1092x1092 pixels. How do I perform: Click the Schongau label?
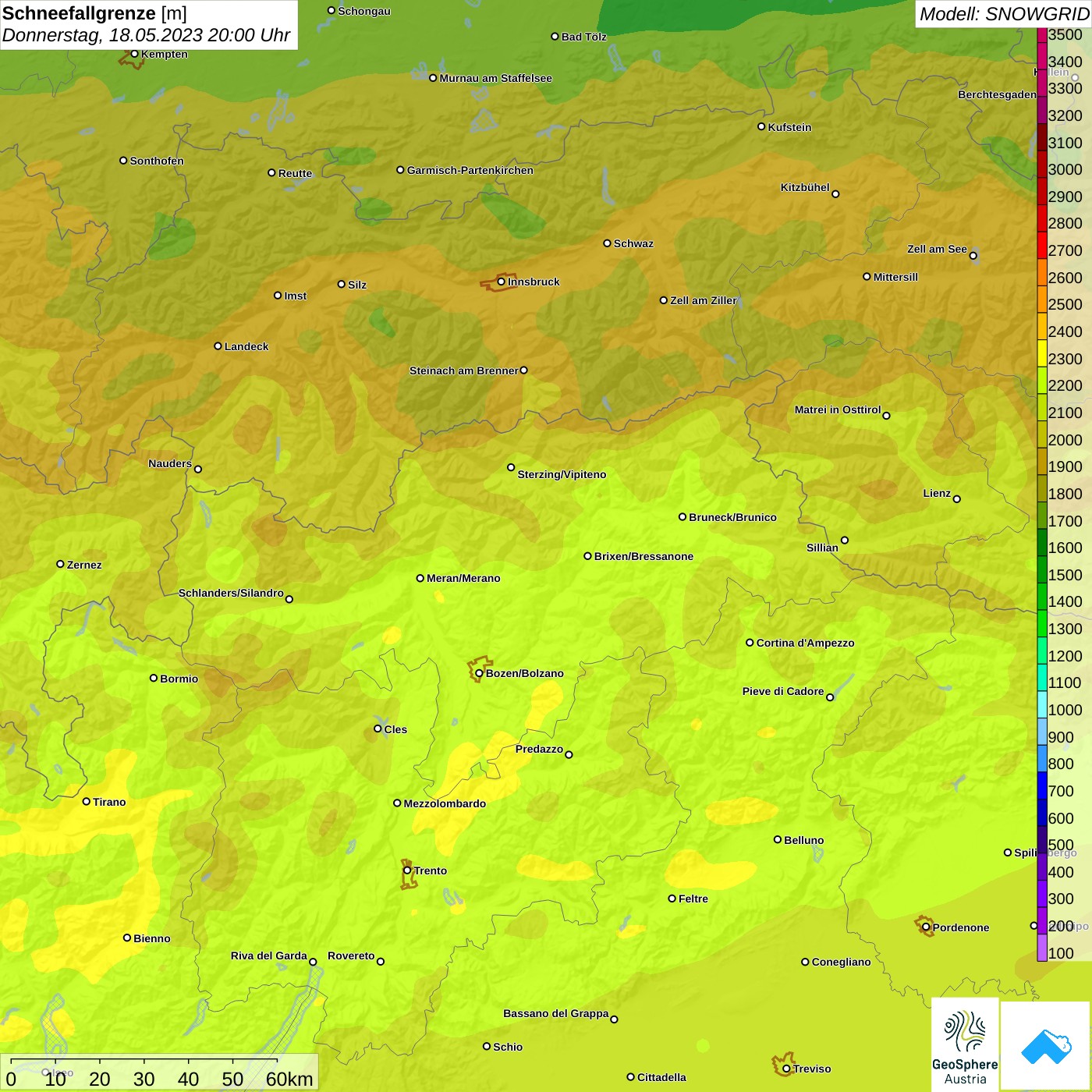(363, 11)
